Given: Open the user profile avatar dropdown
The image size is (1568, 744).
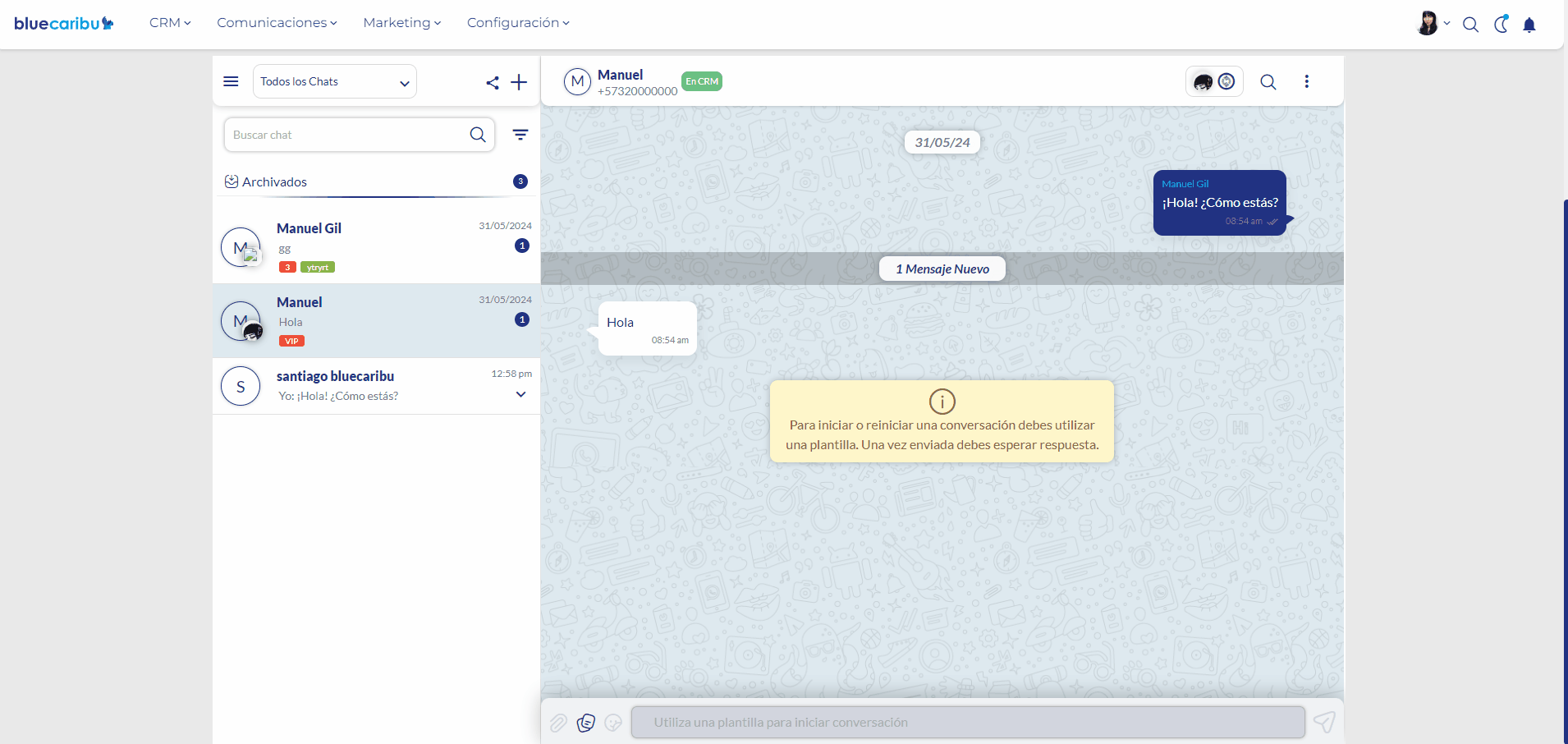Looking at the screenshot, I should (x=1433, y=23).
